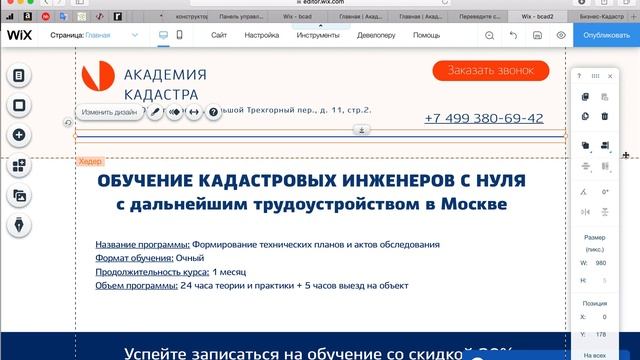Screen dimensions: 640x360
Task: Click the W size field showing 980
Action: [600, 263]
